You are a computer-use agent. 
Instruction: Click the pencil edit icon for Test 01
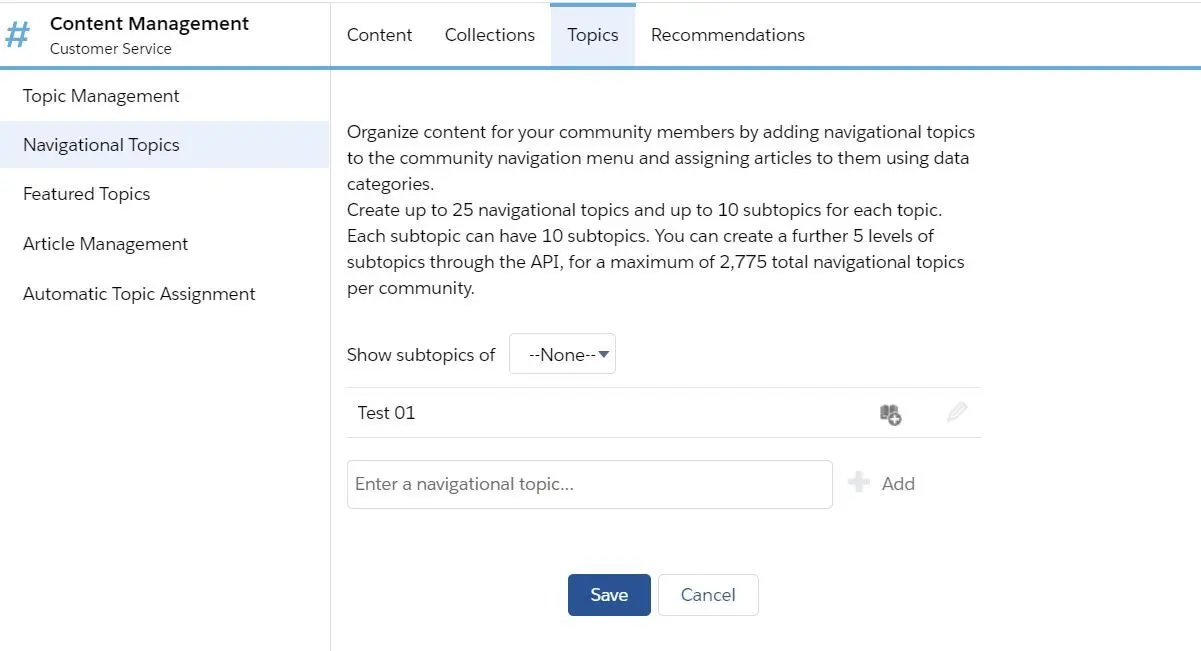pyautogui.click(x=957, y=412)
